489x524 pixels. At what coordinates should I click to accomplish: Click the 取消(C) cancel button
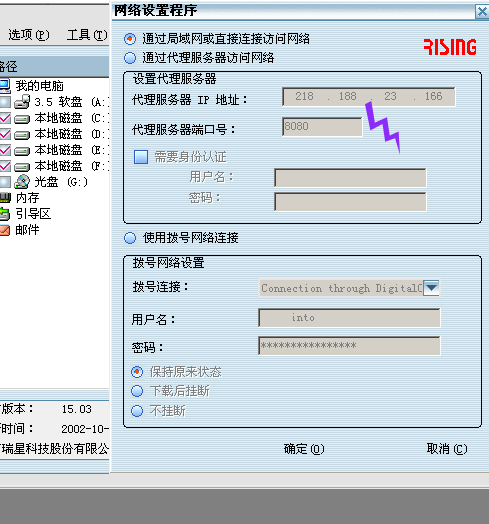pos(447,449)
